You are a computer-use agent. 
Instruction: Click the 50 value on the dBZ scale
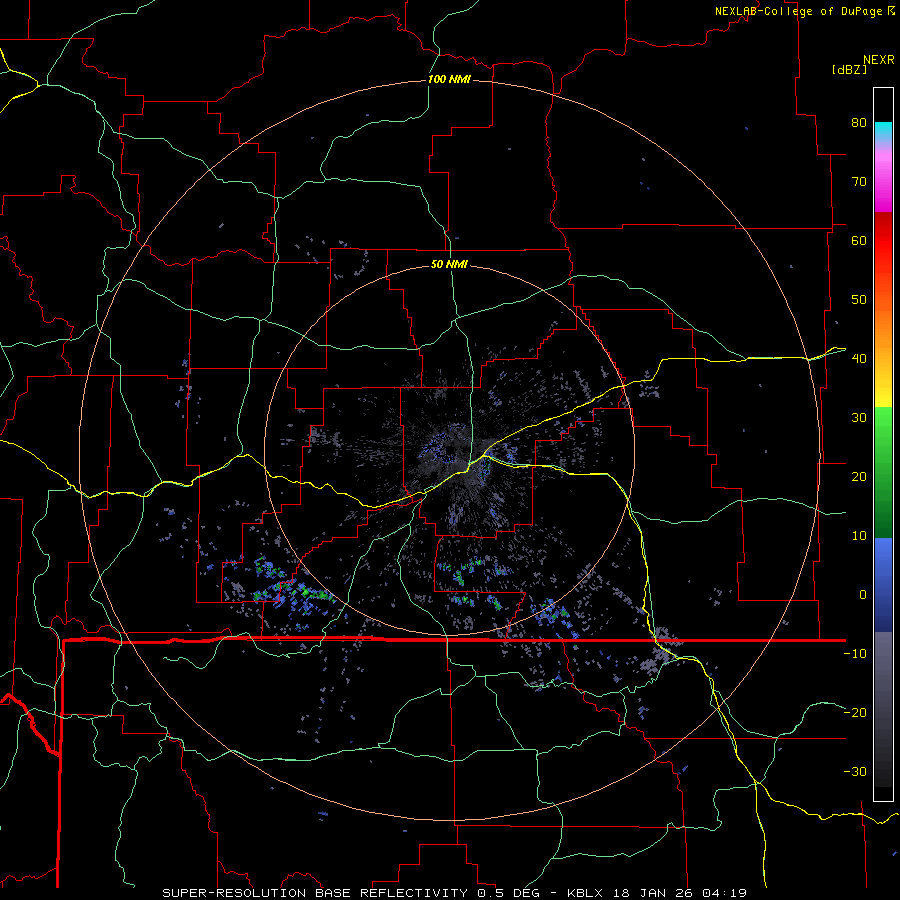(859, 300)
